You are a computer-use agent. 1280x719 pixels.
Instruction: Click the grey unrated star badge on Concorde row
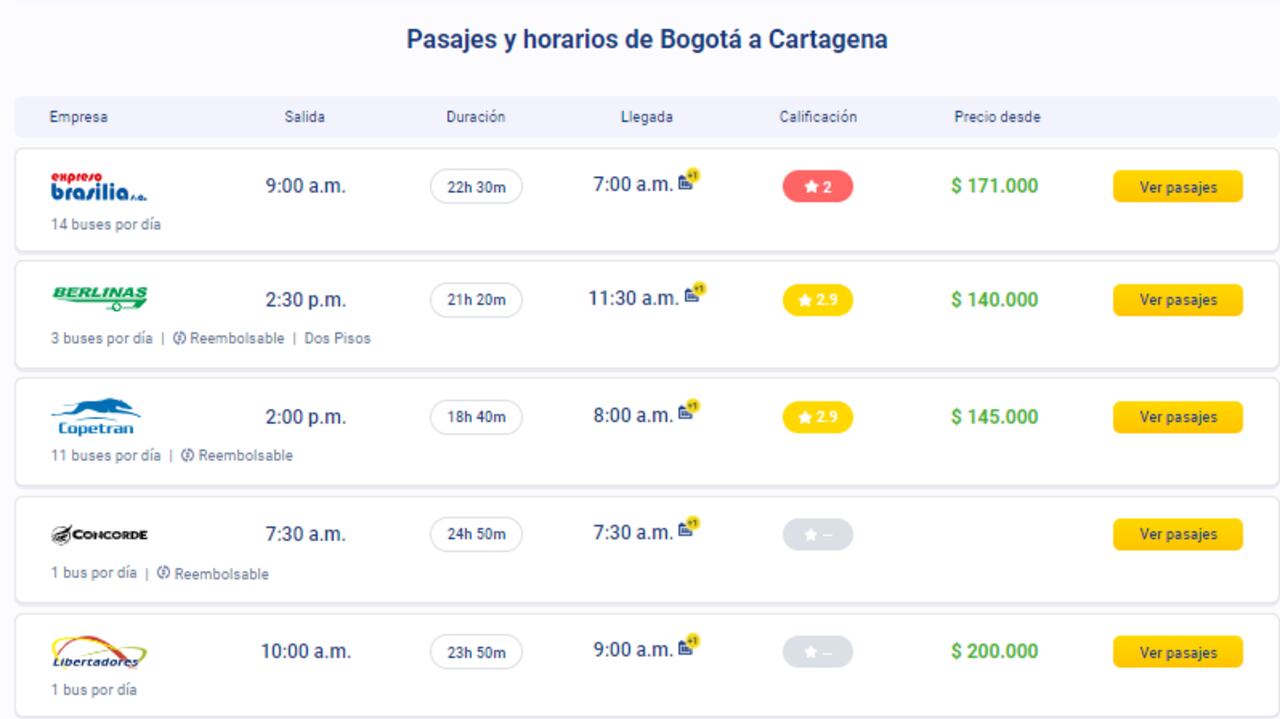[x=817, y=534]
